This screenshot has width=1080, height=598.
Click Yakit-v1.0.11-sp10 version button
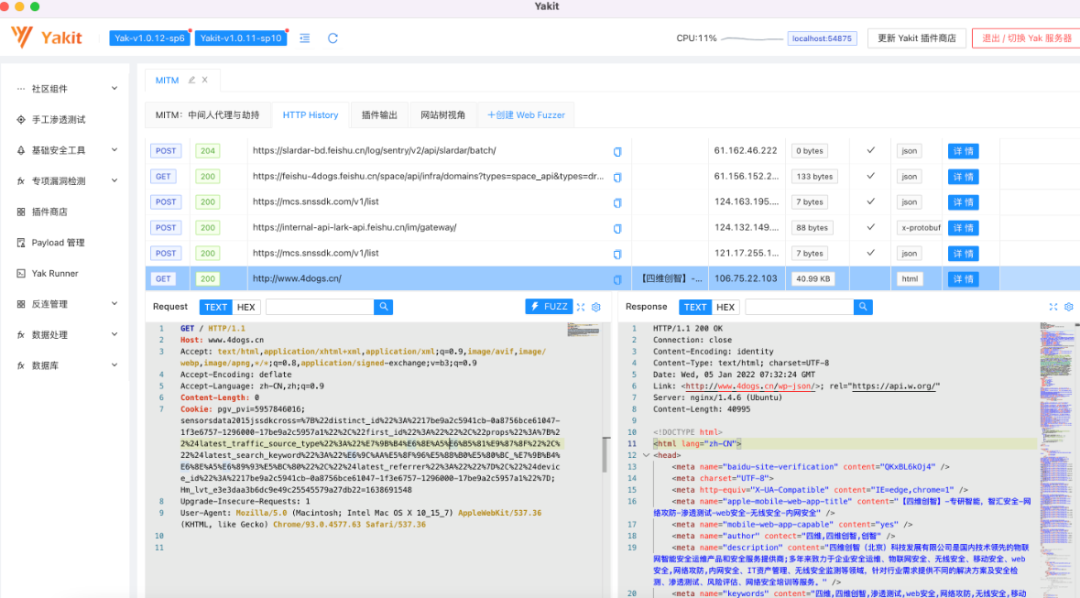click(x=241, y=38)
